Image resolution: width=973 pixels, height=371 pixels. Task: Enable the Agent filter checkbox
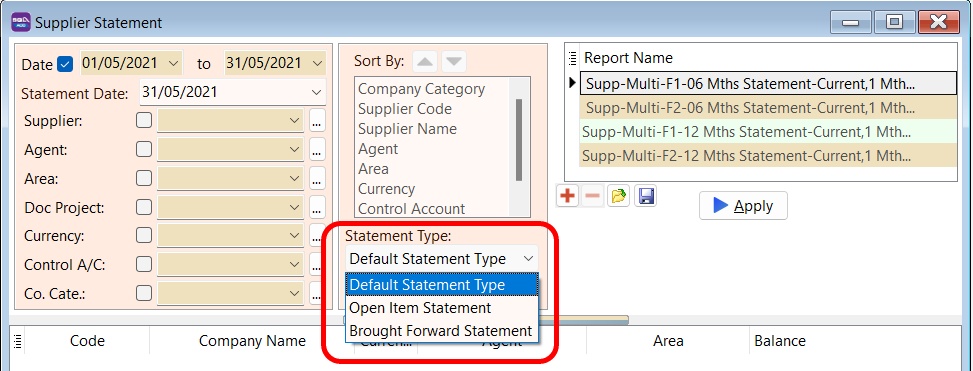[144, 149]
